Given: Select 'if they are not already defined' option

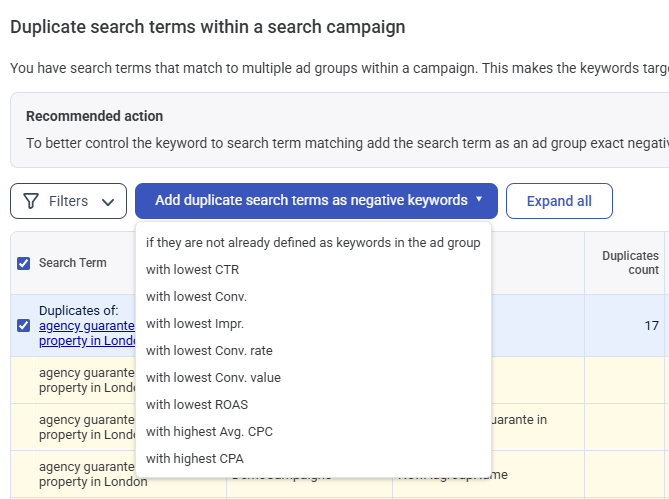Looking at the screenshot, I should click(313, 243).
